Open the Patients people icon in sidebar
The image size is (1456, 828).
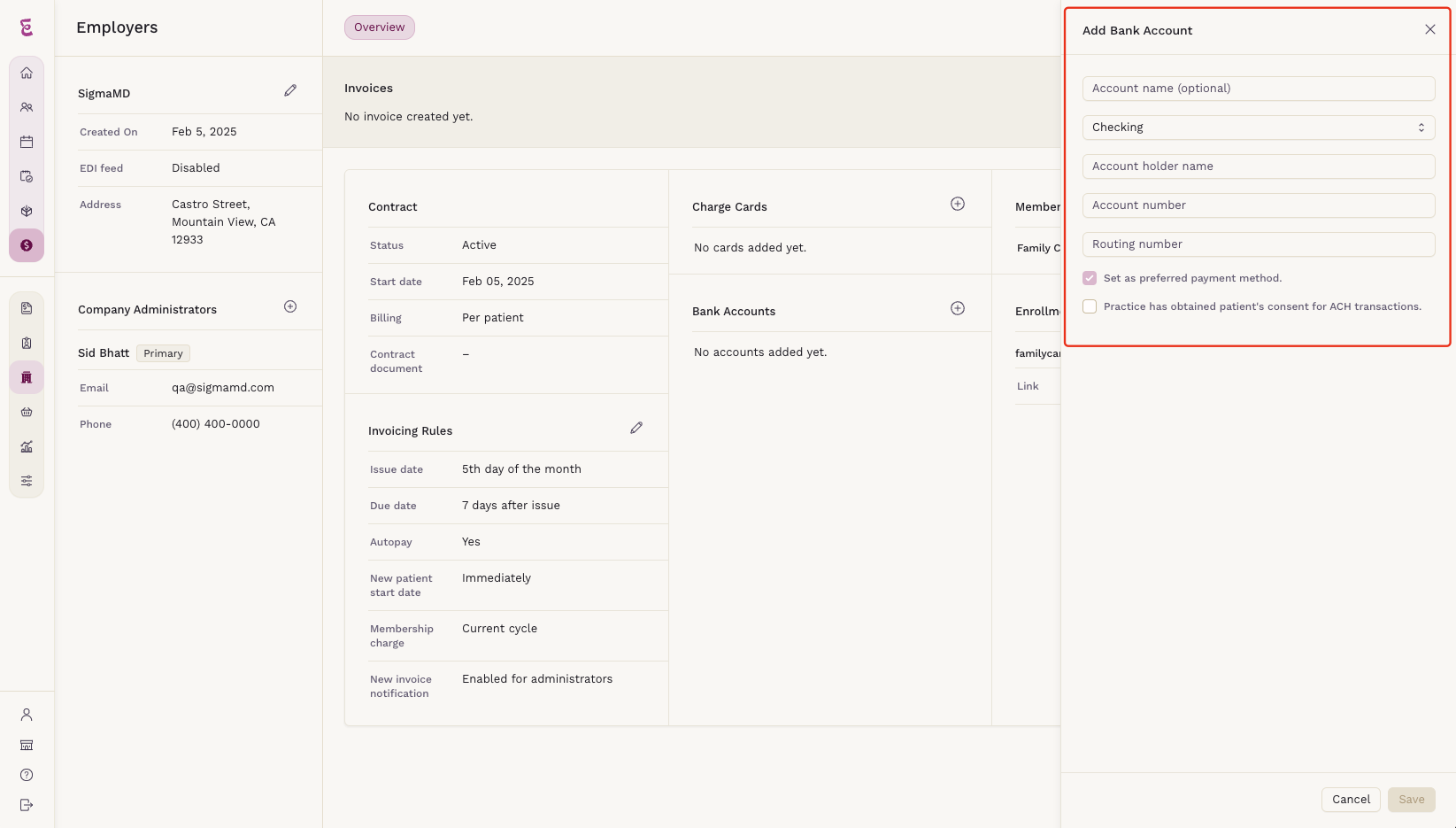tap(27, 107)
